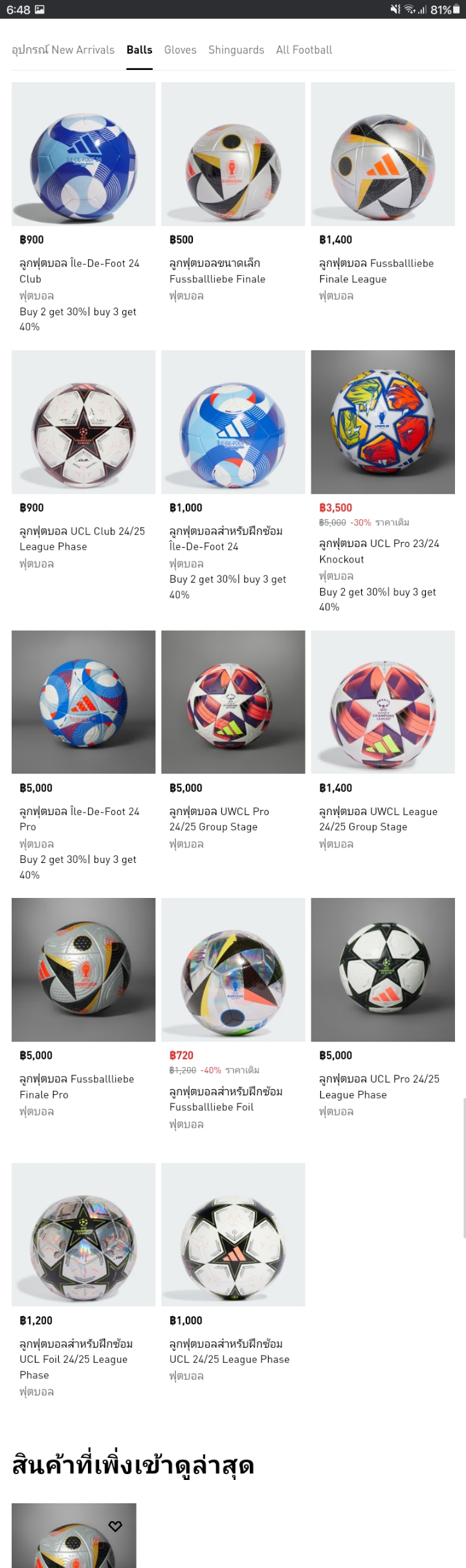The image size is (466, 1568).
Task: Tap the ฿3,500 discounted price
Action: coord(336,508)
